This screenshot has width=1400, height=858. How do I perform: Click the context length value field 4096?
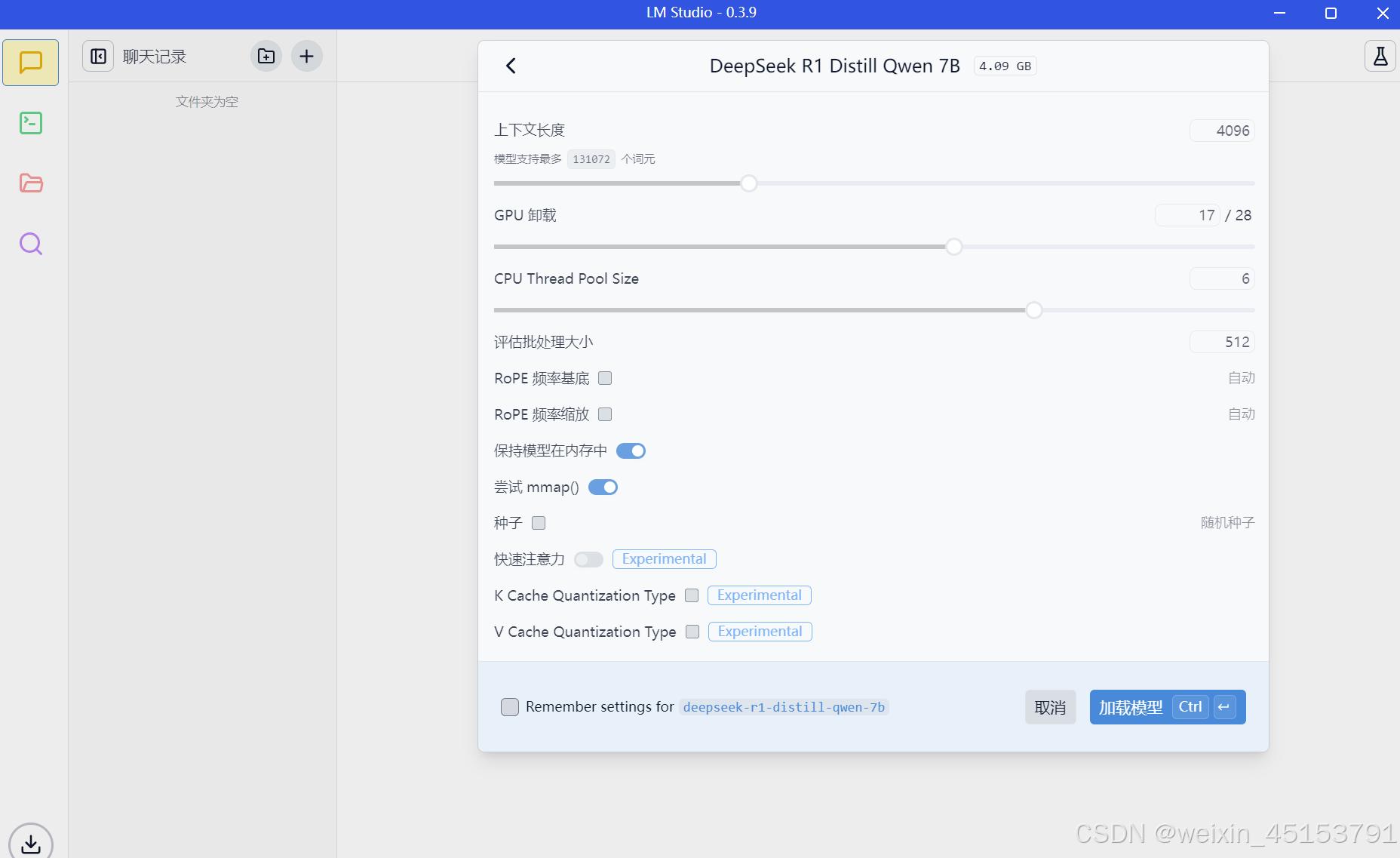coord(1222,131)
